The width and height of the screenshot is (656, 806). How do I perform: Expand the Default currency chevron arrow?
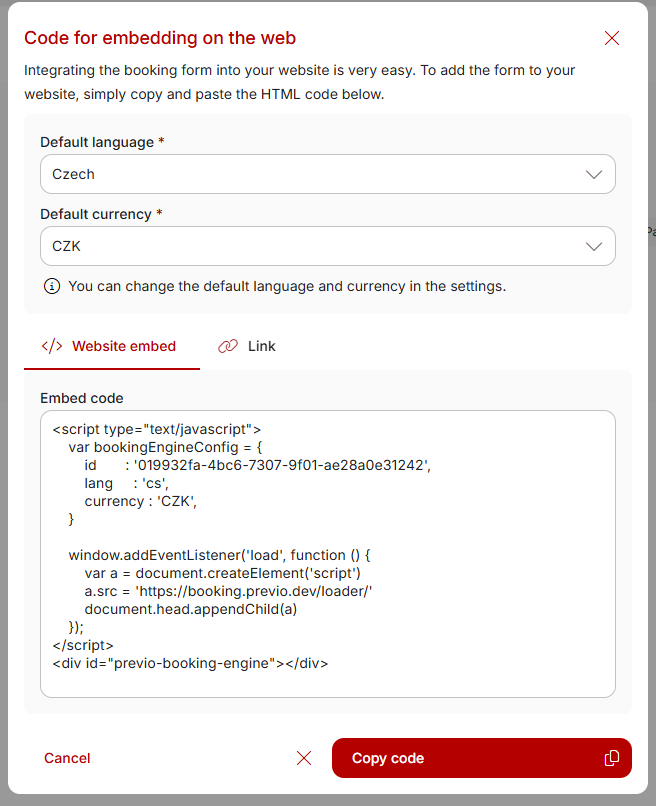pyautogui.click(x=594, y=247)
